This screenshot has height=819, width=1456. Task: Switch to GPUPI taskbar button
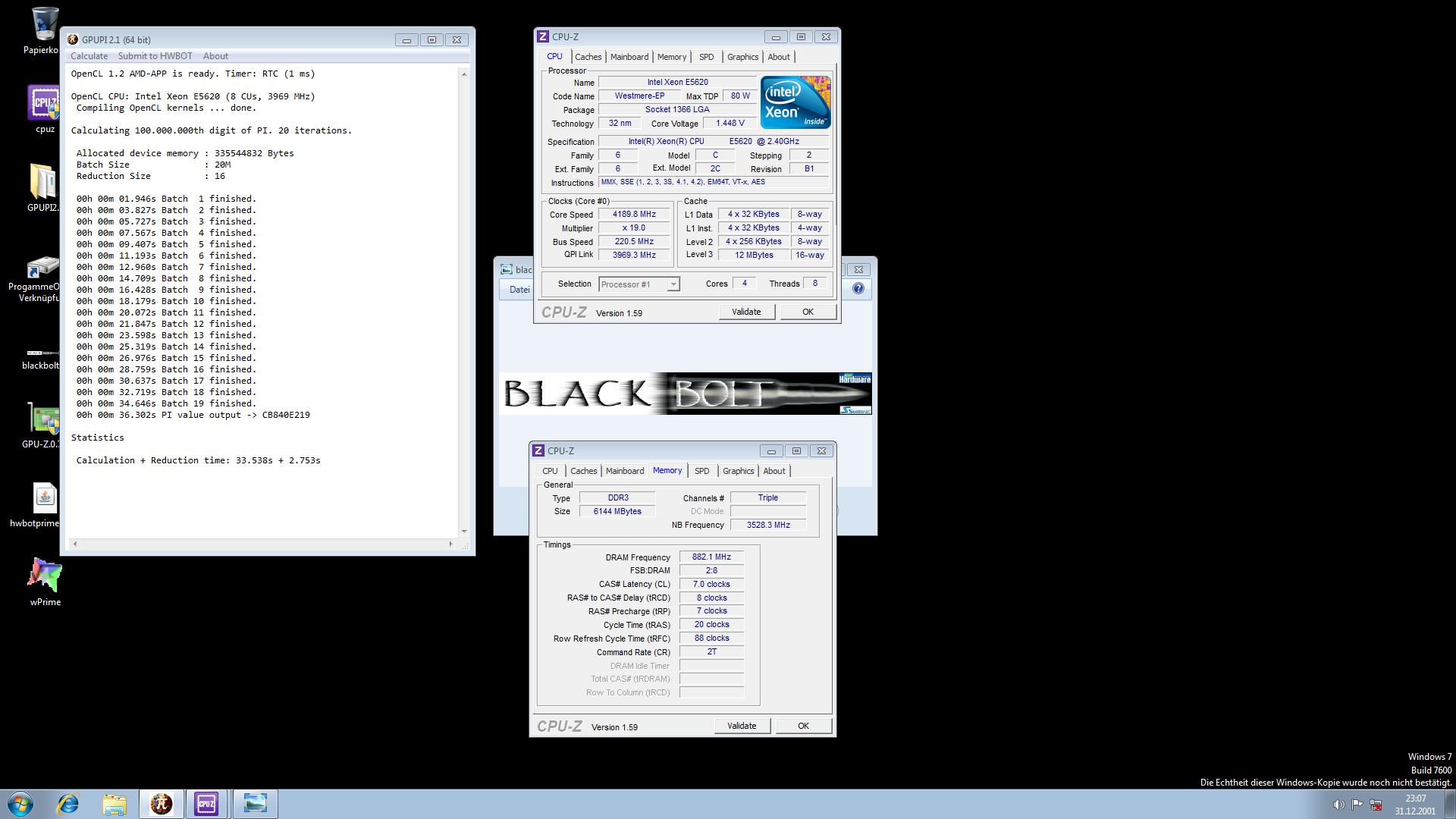point(161,804)
